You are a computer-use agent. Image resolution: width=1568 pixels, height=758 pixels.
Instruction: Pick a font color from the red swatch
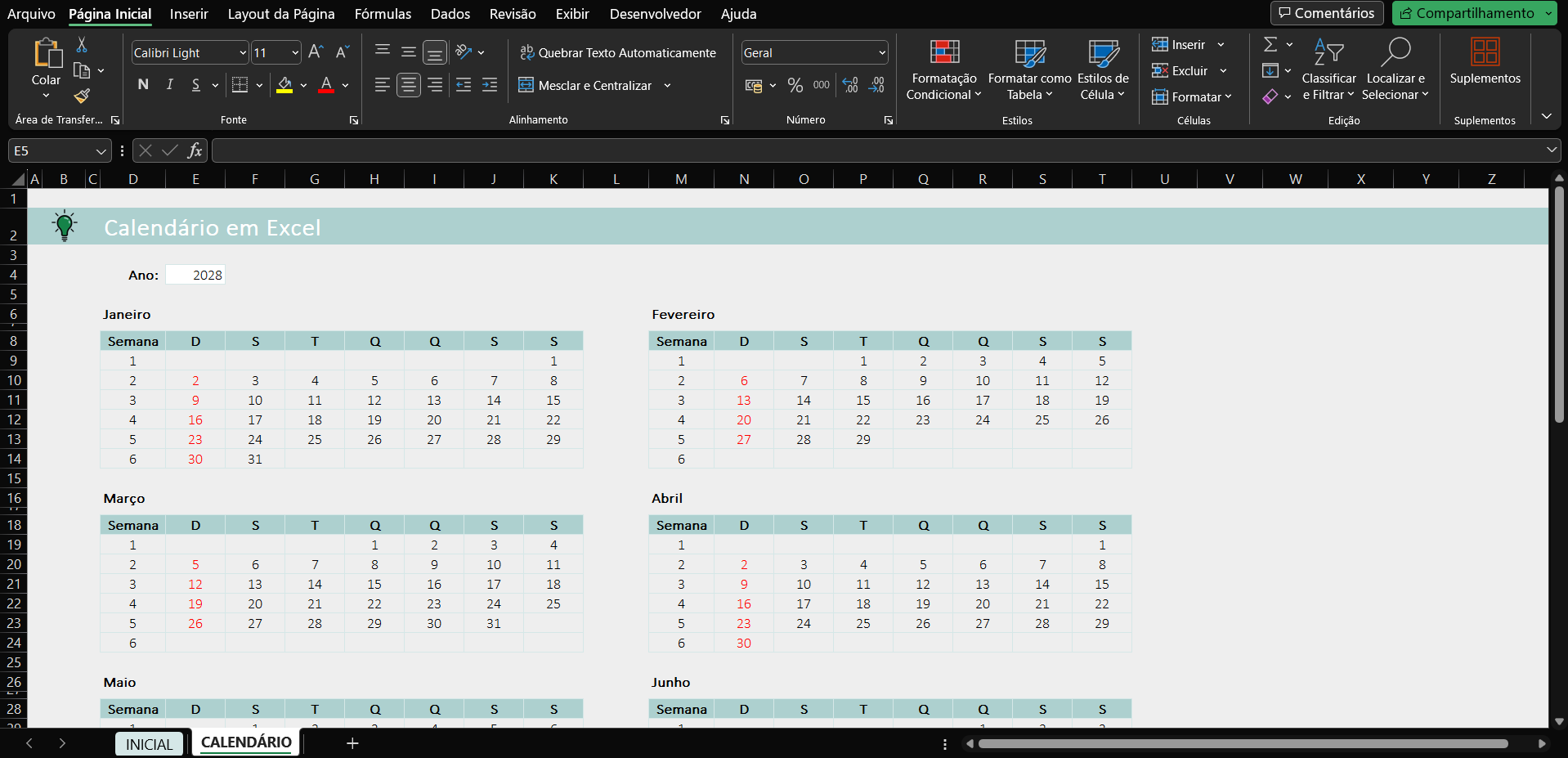pos(326,84)
